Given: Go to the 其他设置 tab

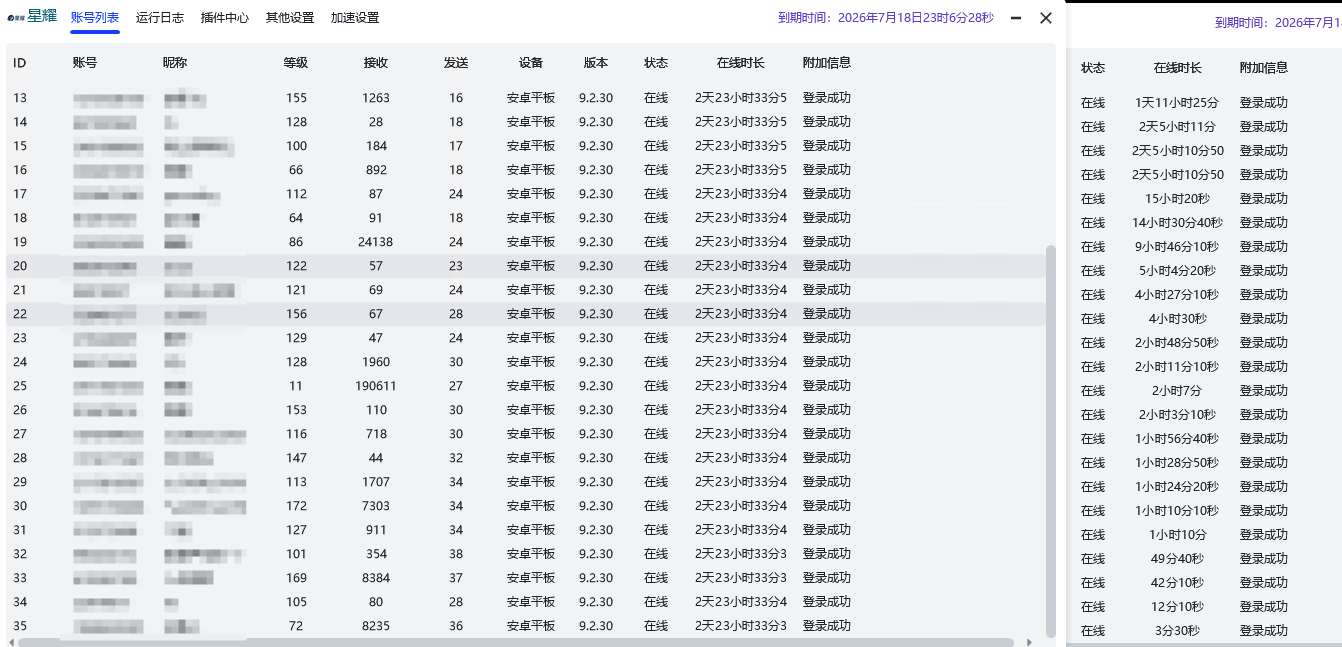Looking at the screenshot, I should point(290,18).
